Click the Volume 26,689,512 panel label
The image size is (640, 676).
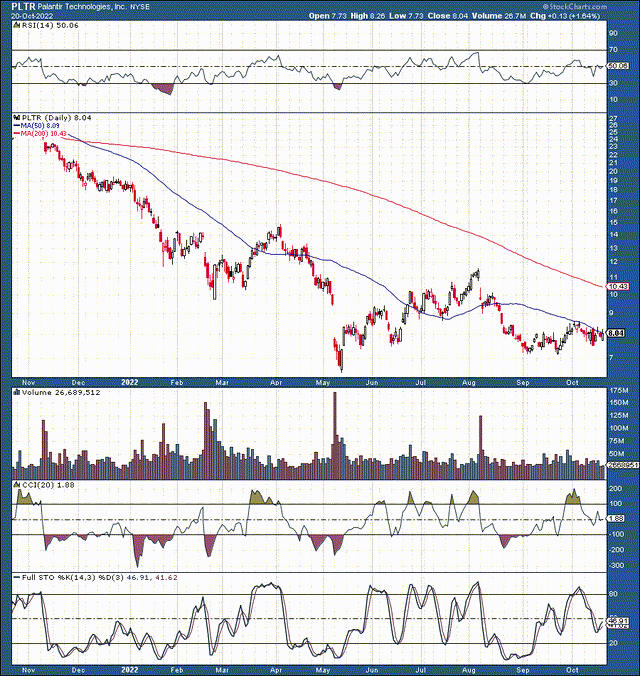coord(61,392)
